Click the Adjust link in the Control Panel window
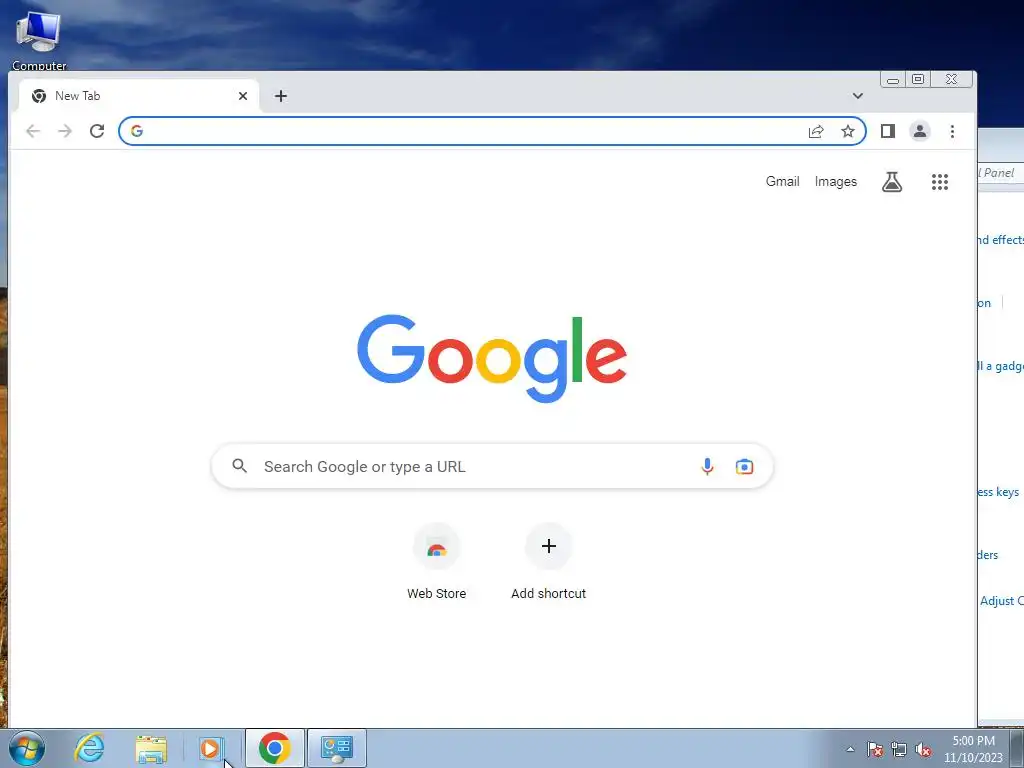 1001,601
